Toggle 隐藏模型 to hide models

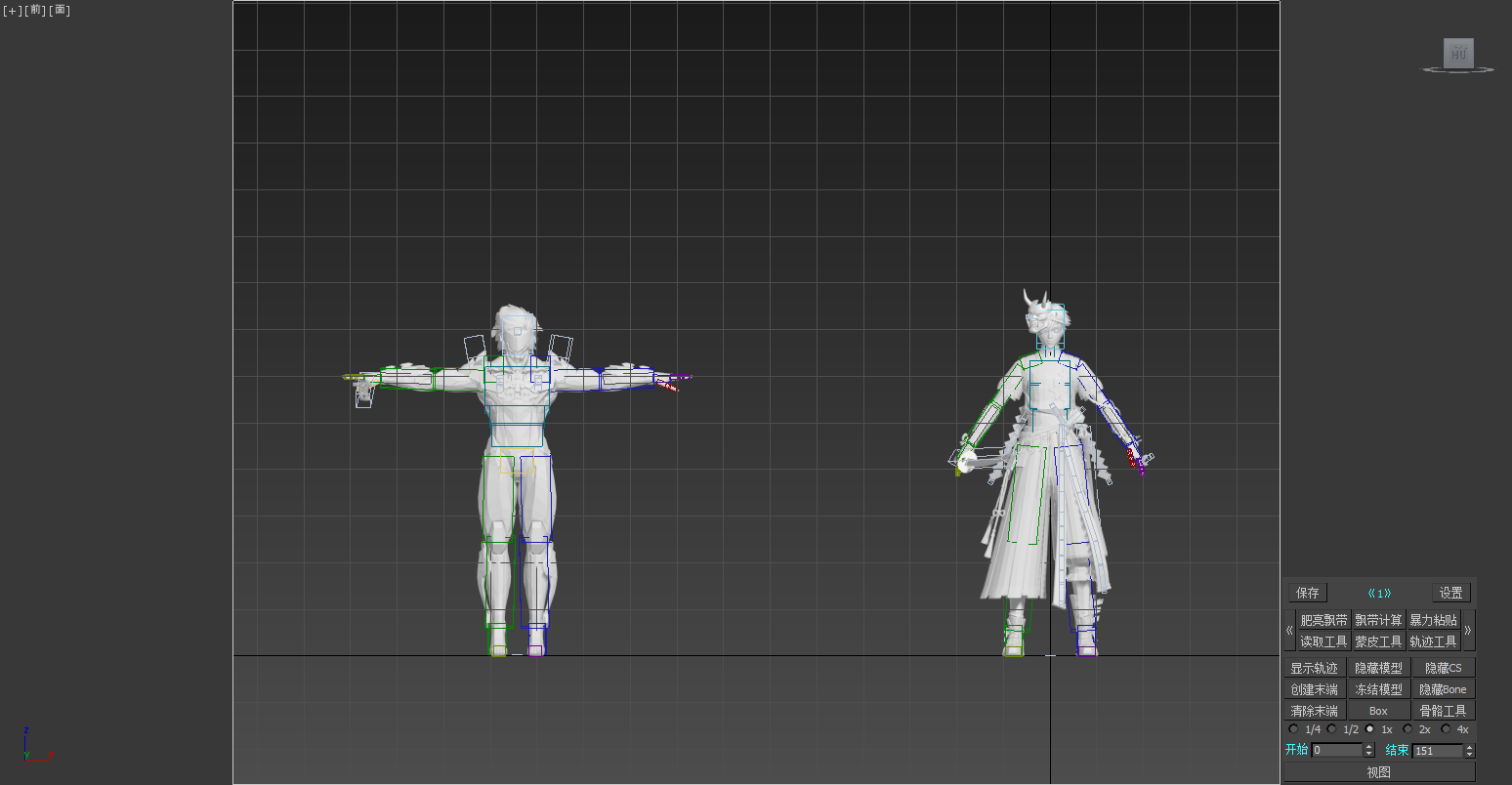pyautogui.click(x=1378, y=668)
